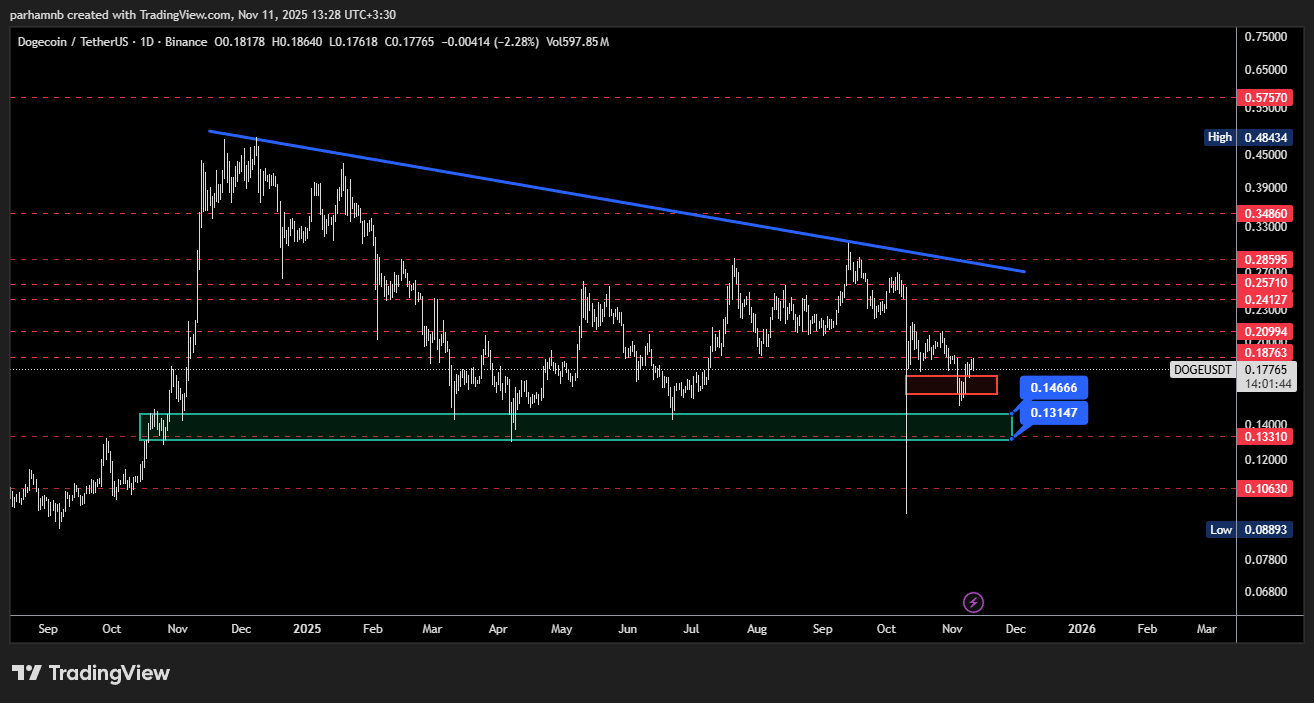
Task: Click the 2026 label on time axis
Action: [1081, 629]
